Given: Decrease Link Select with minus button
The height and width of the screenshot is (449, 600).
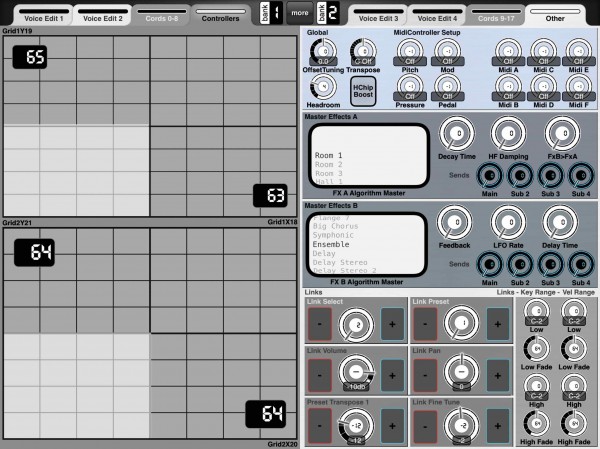Looking at the screenshot, I should click(320, 324).
